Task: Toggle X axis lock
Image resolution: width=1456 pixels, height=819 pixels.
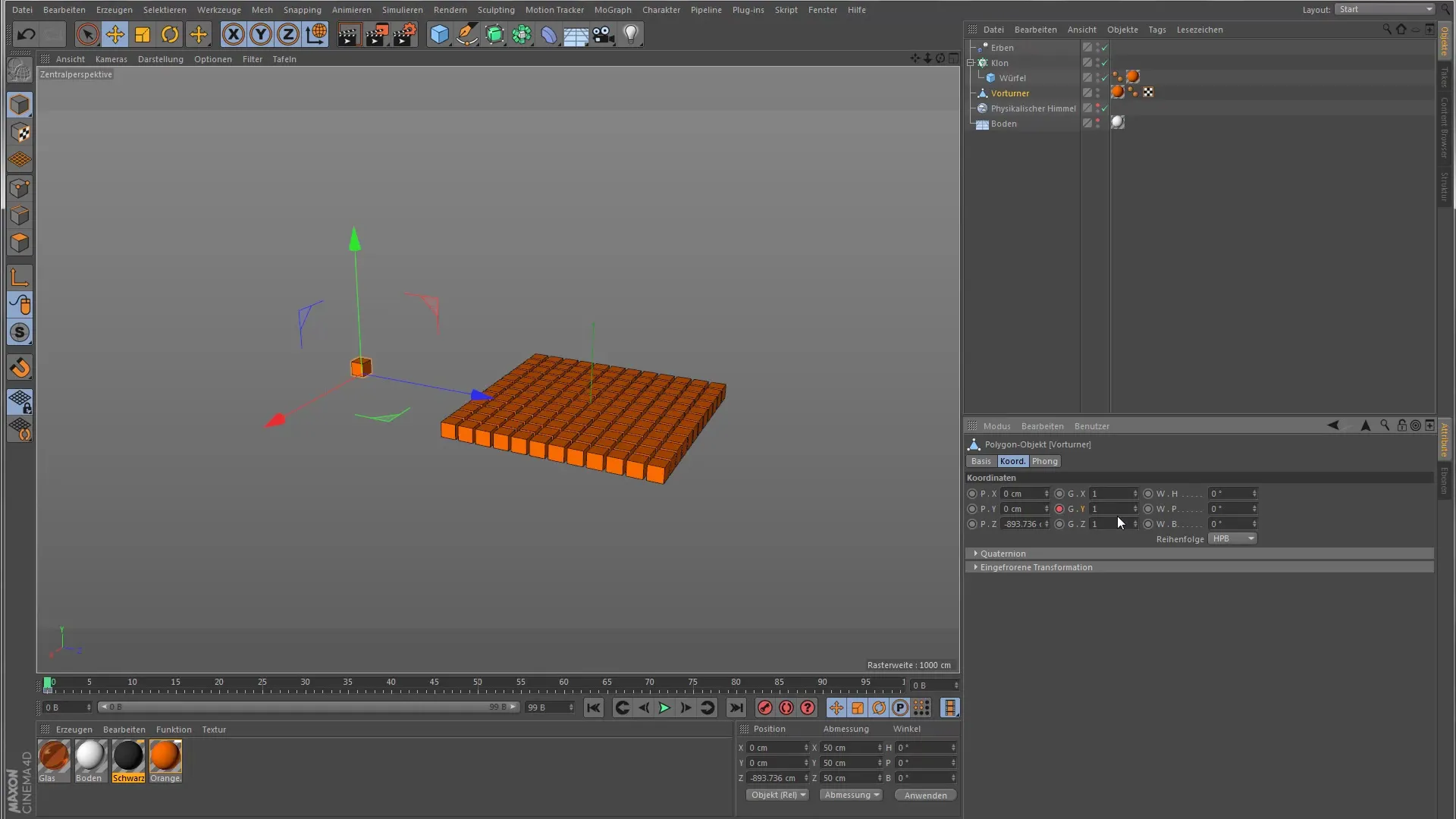Action: 234,34
